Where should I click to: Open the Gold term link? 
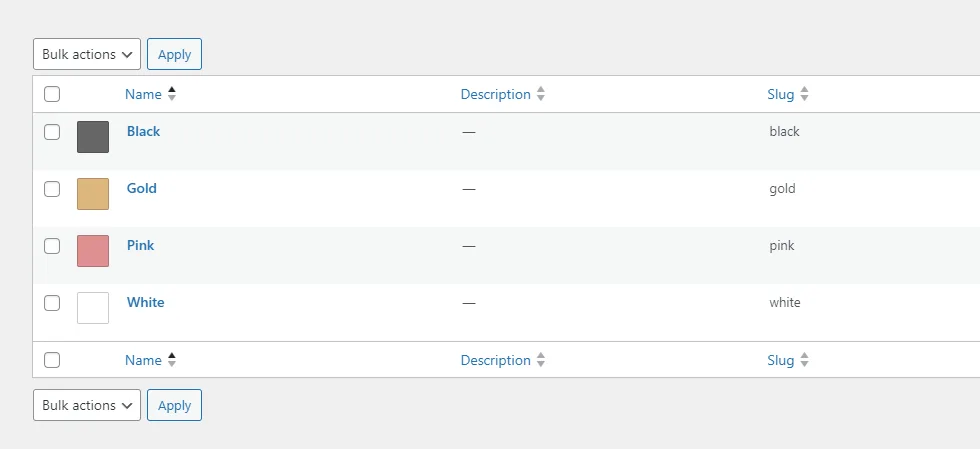142,188
